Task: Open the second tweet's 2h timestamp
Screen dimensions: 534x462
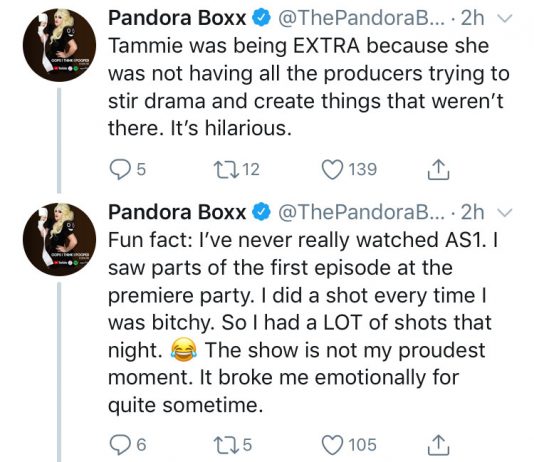Action: [x=472, y=212]
